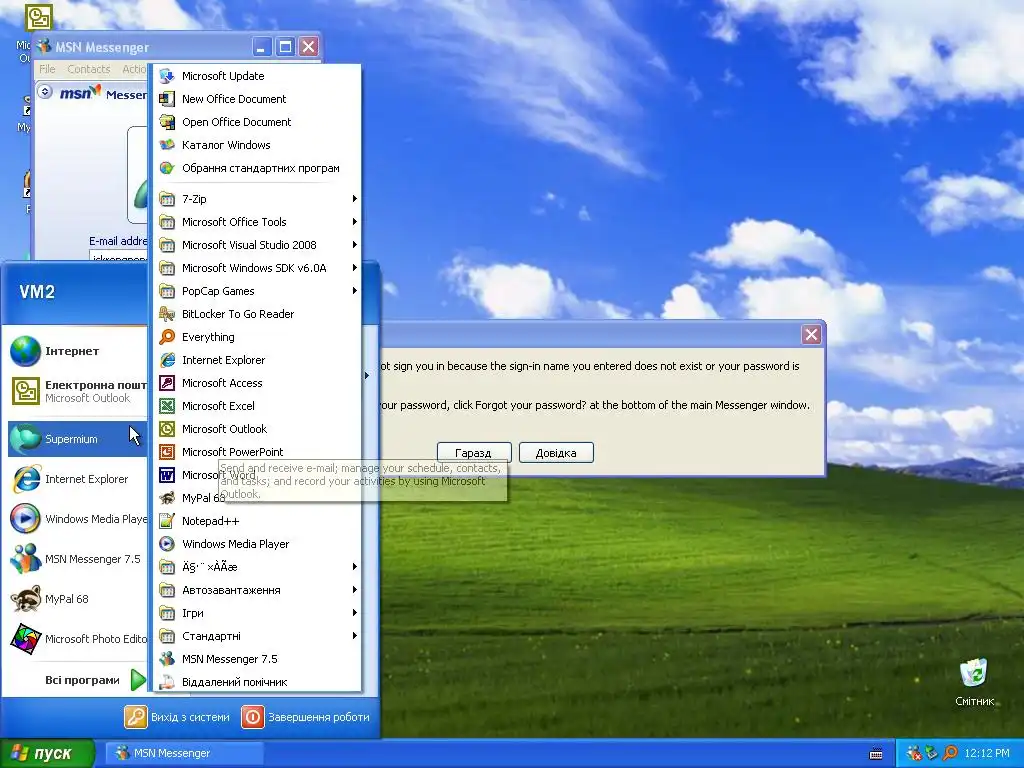The image size is (1024, 768).
Task: Click Вихід з системи log off button
Action: [x=177, y=717]
